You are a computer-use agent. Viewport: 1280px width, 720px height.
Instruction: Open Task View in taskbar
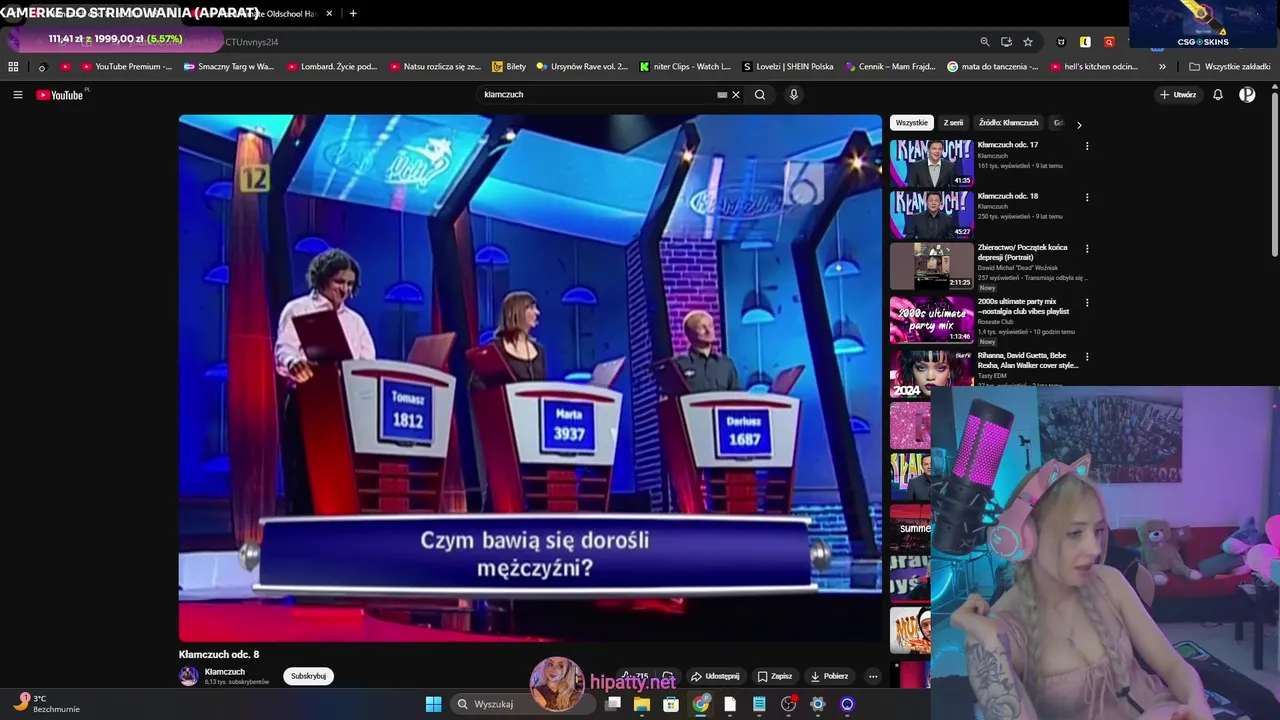point(613,704)
